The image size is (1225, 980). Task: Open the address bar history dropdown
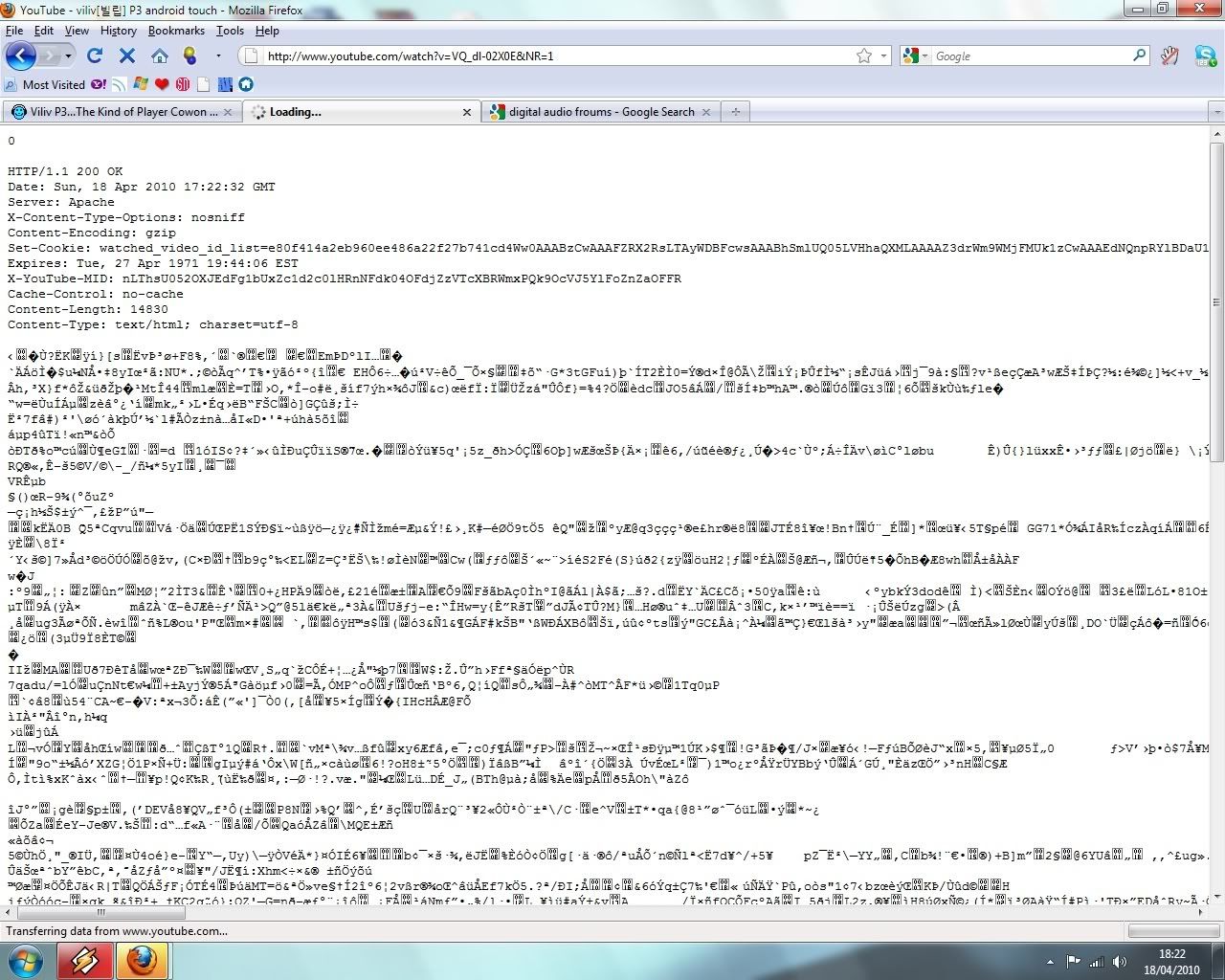point(883,56)
